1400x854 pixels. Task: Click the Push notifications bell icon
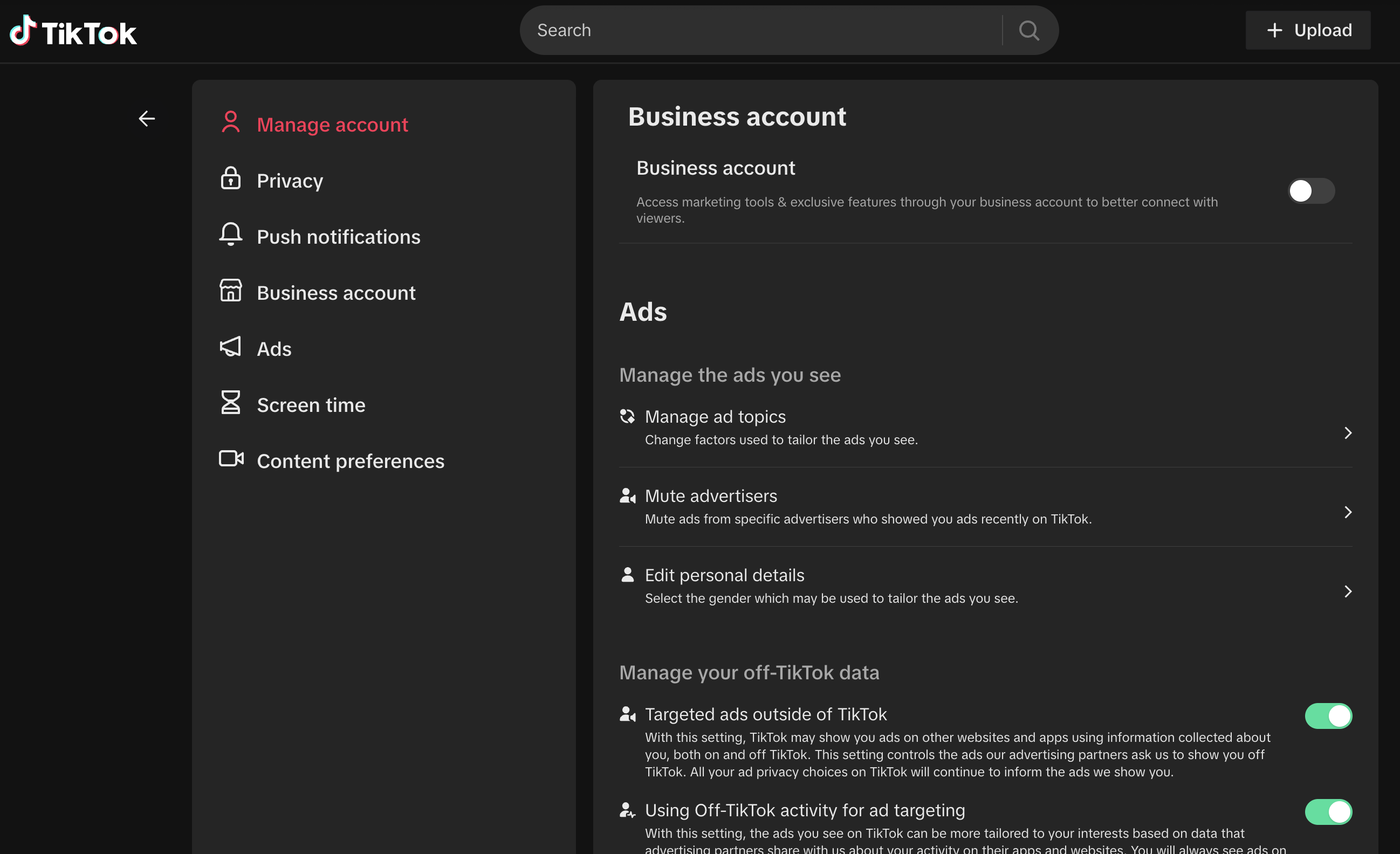(230, 234)
